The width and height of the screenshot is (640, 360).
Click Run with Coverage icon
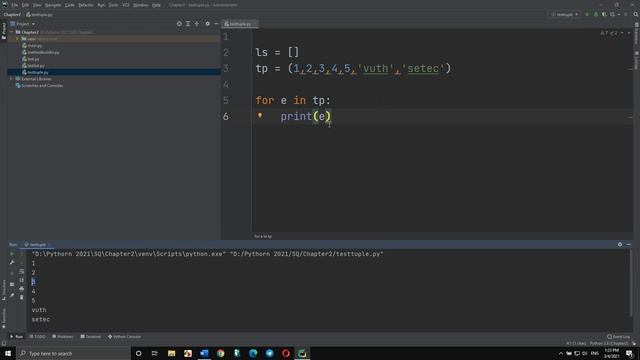coord(604,15)
